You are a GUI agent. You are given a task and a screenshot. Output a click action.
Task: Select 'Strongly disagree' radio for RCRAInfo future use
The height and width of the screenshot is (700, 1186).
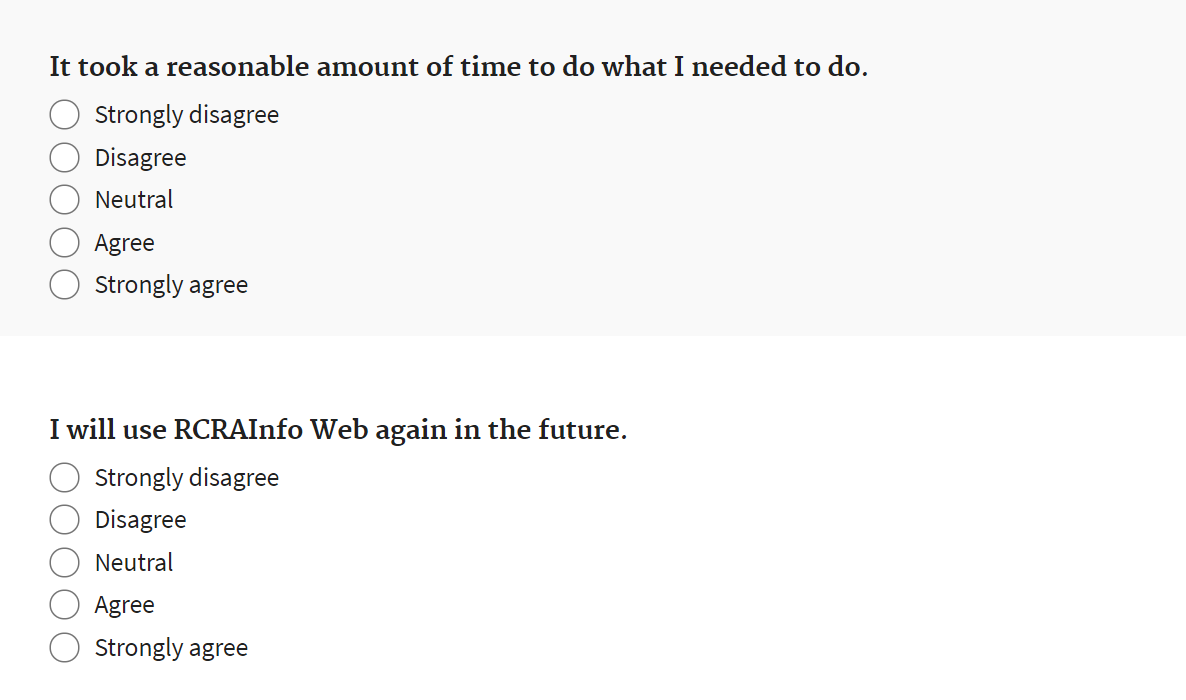(65, 478)
